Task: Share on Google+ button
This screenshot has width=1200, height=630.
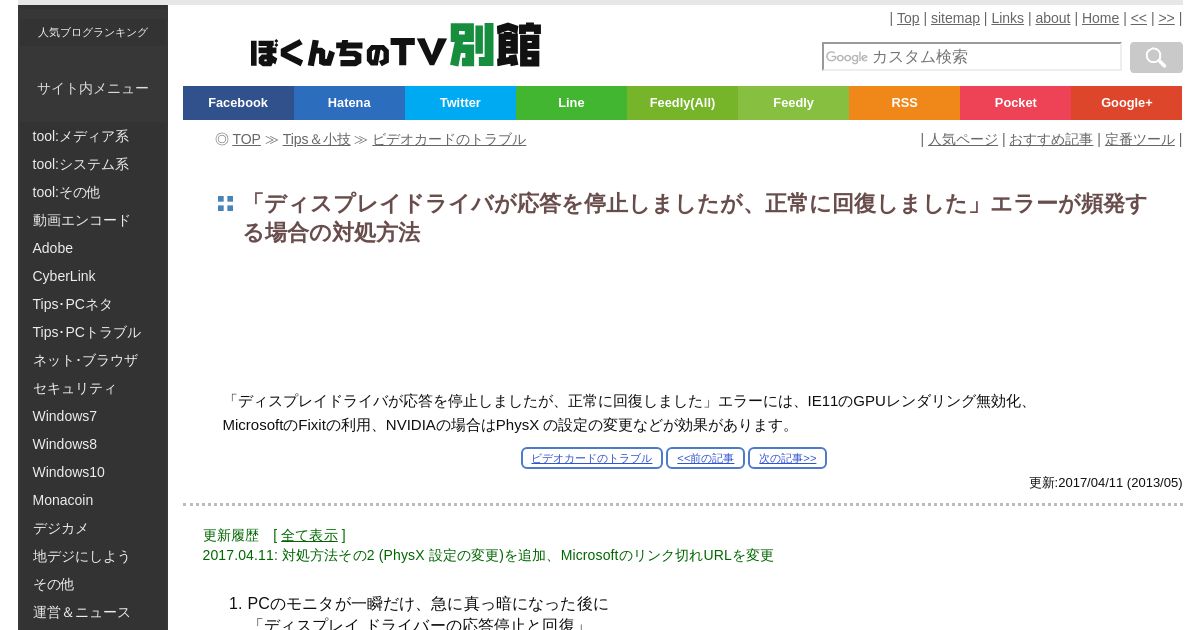Action: click(1126, 103)
